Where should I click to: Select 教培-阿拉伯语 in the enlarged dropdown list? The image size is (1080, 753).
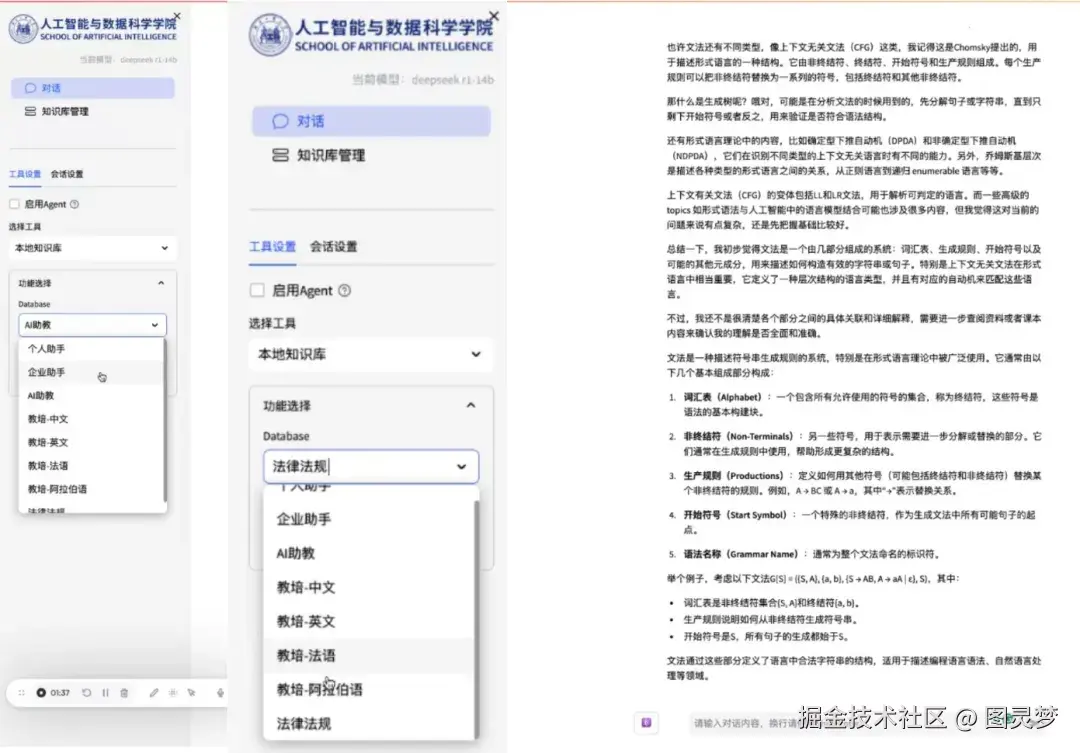(x=368, y=690)
